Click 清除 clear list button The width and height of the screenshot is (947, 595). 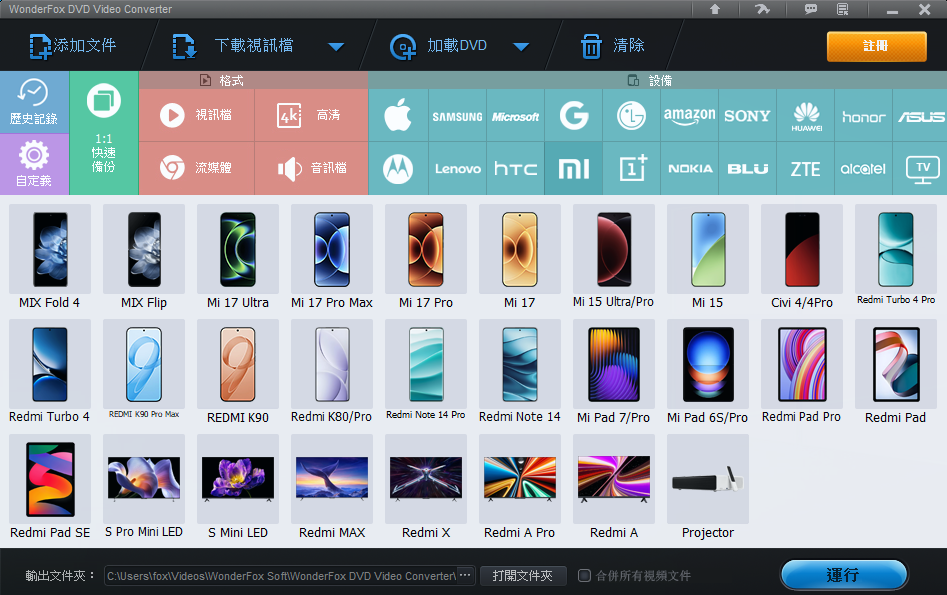612,46
